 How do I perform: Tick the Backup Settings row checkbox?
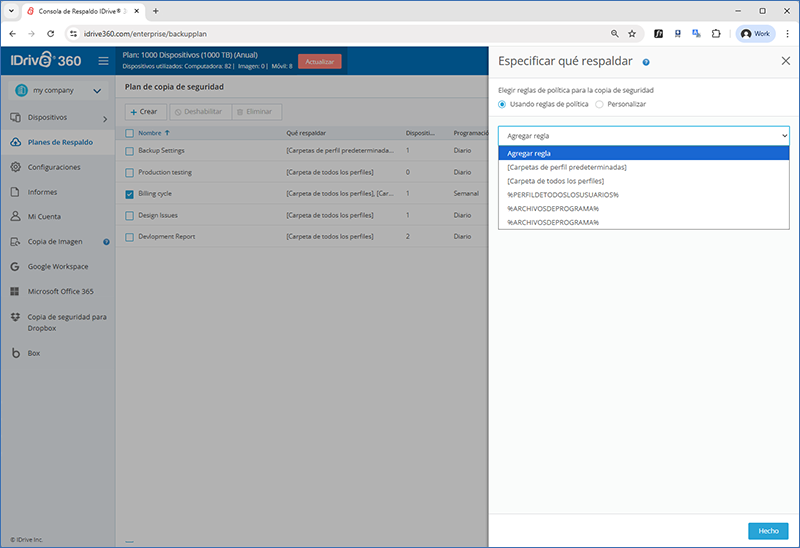129,151
